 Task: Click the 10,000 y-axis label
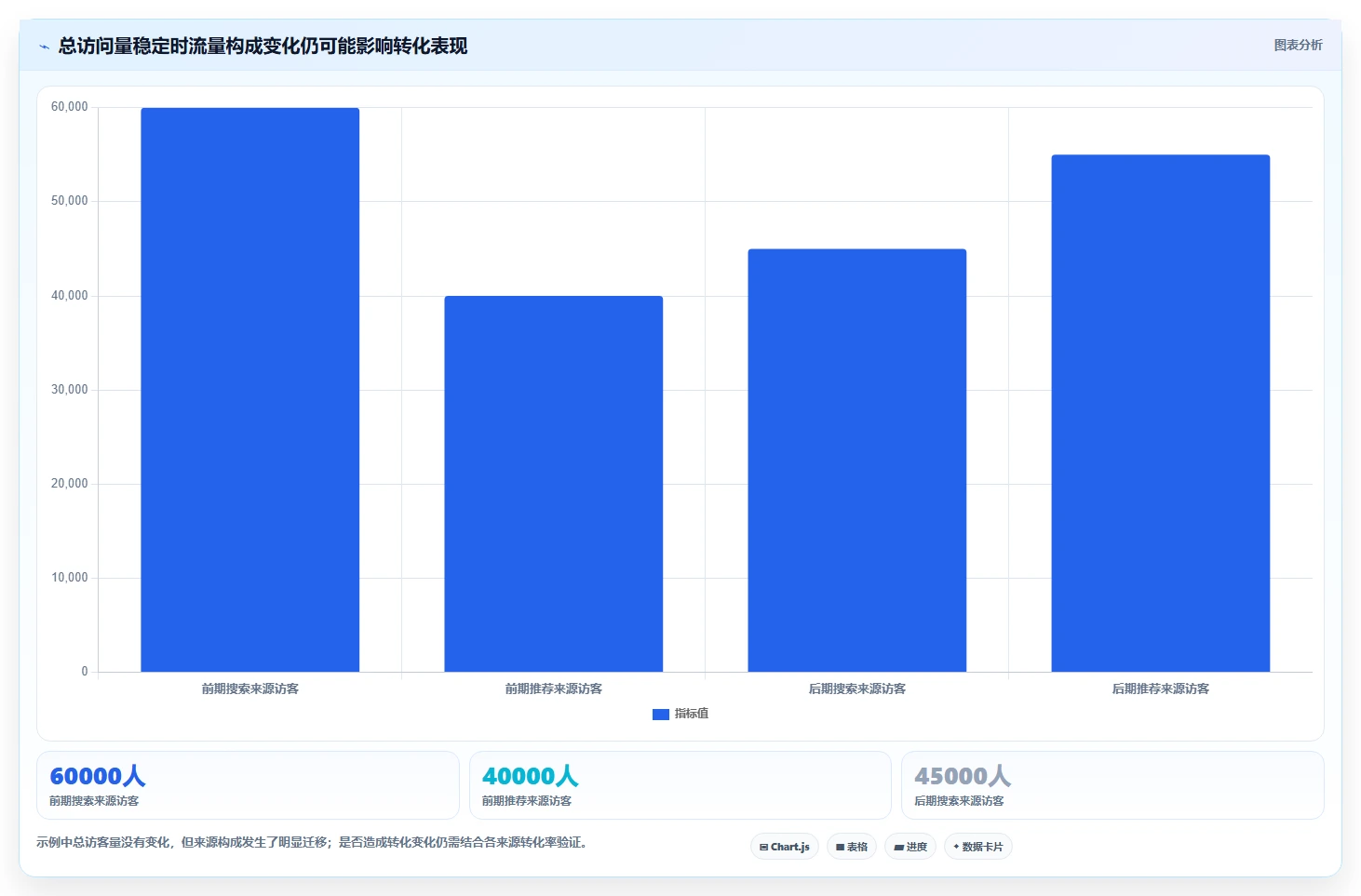[x=69, y=578]
